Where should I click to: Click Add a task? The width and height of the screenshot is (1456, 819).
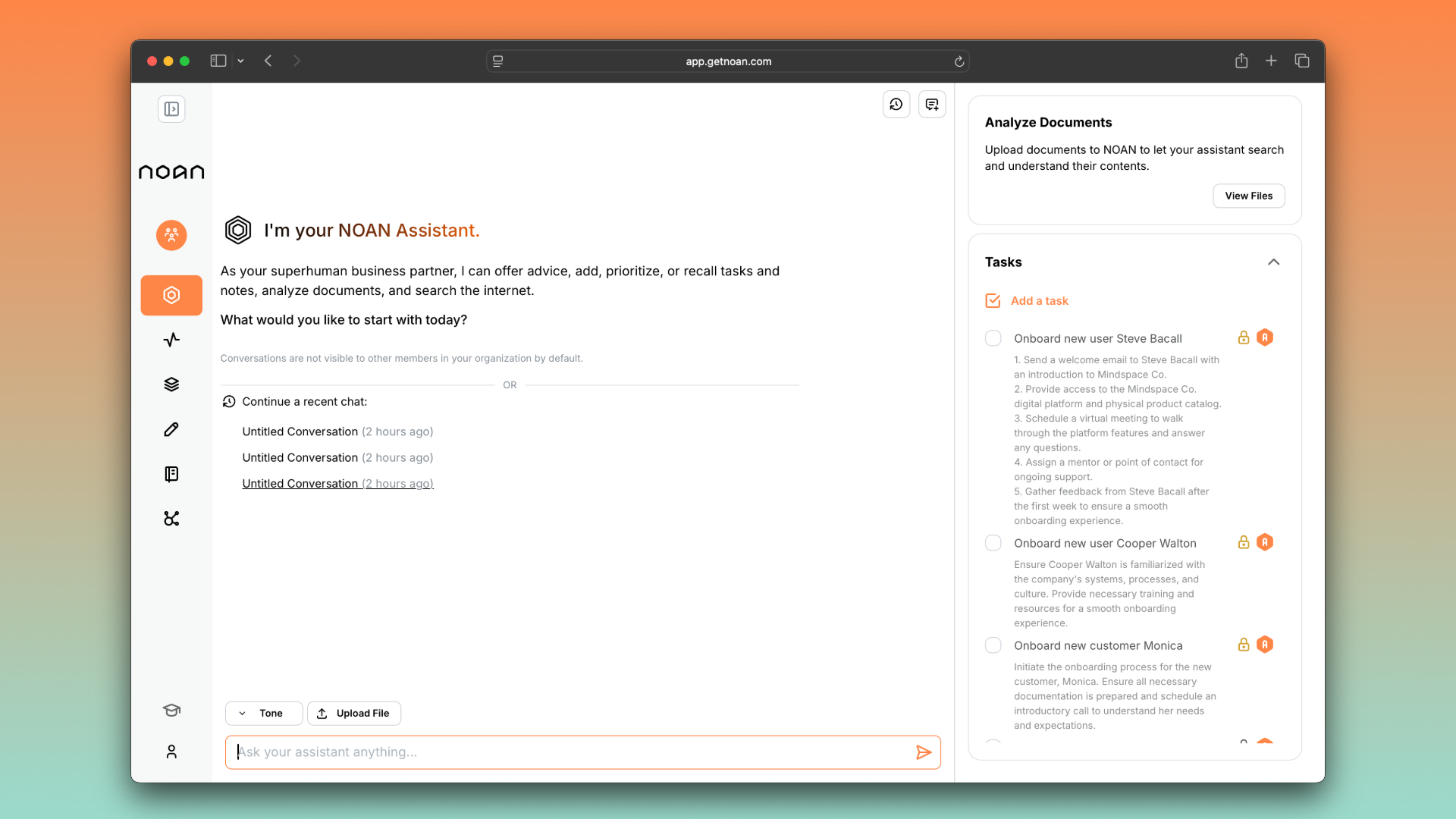1027,301
